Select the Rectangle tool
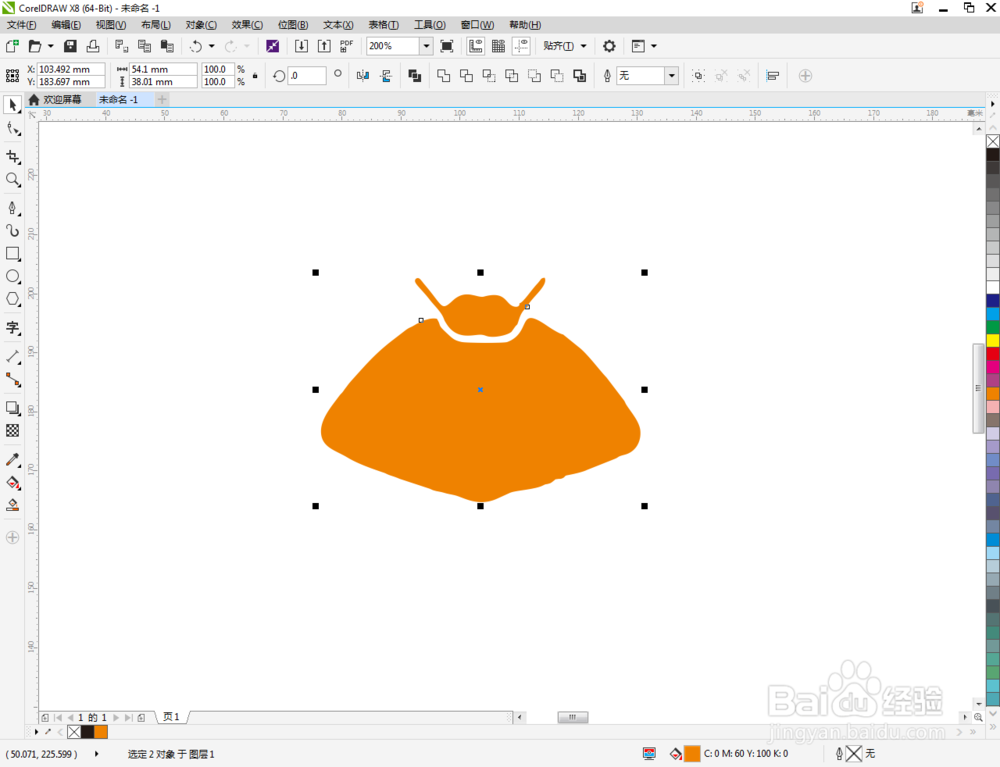This screenshot has width=1000, height=767. [x=13, y=254]
